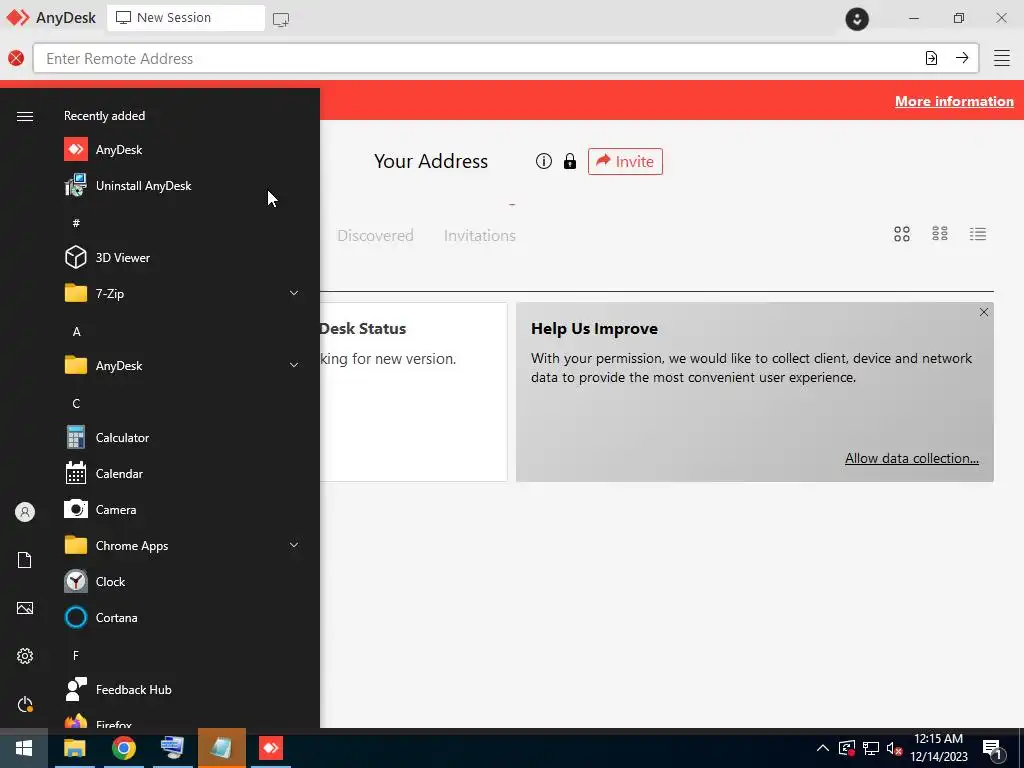The width and height of the screenshot is (1024, 768).
Task: Click the network tray icon
Action: pos(871,748)
